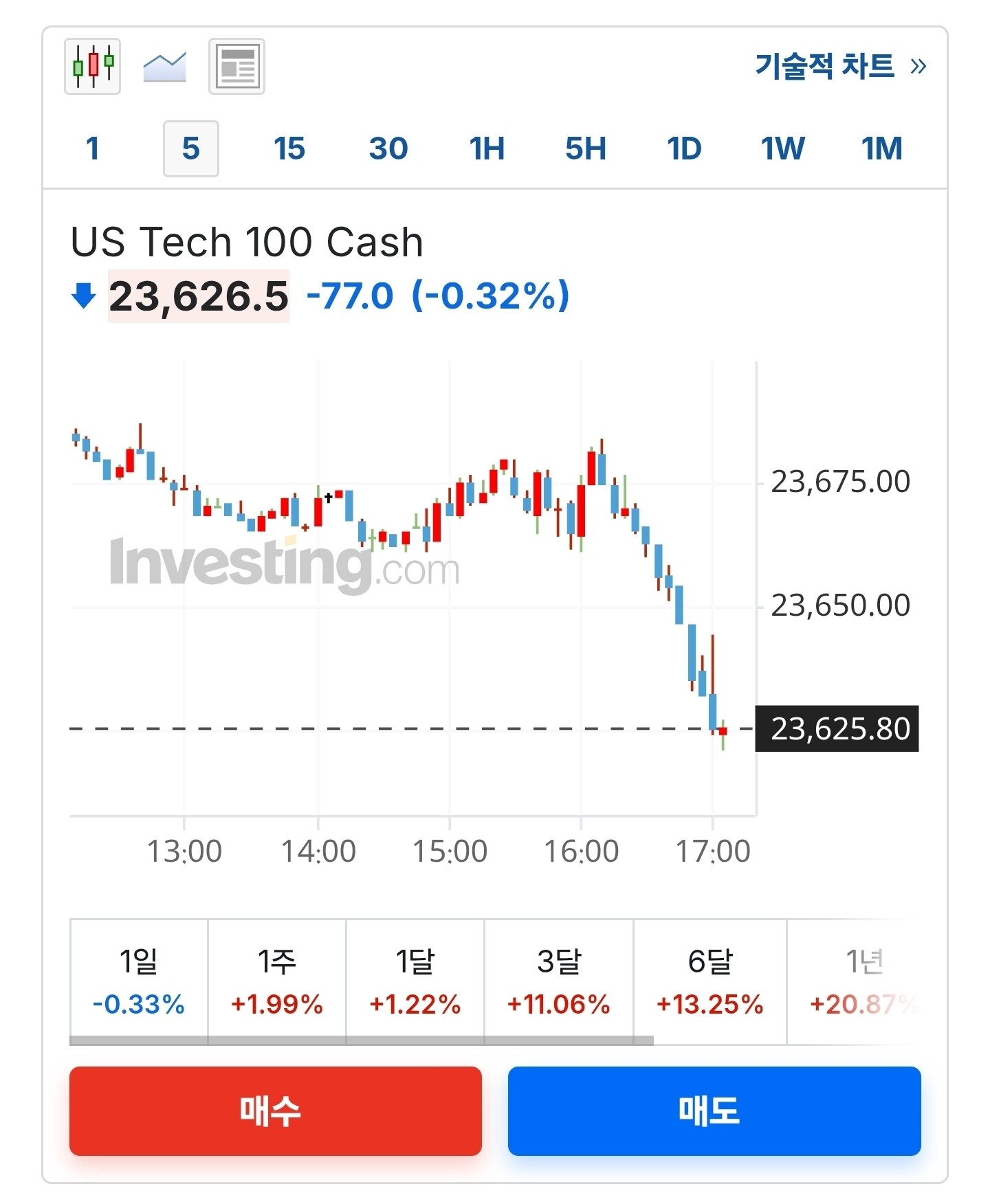Select the 6달 performance period

tap(709, 981)
